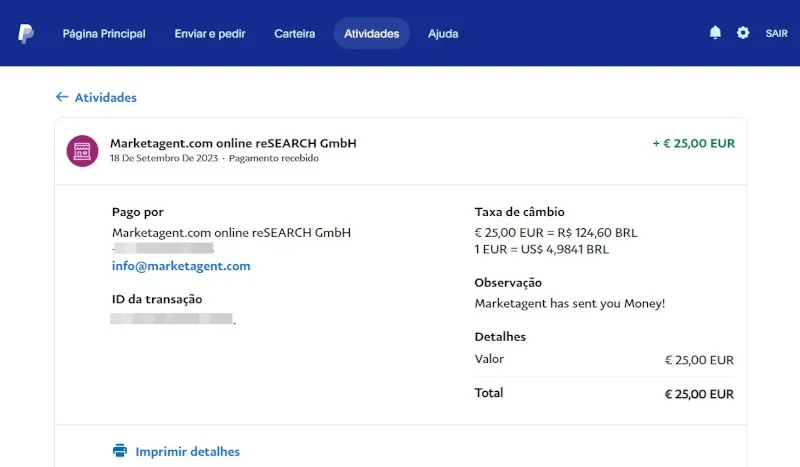Click the + € 25,00 EUR header amount
800x467 pixels.
[694, 143]
